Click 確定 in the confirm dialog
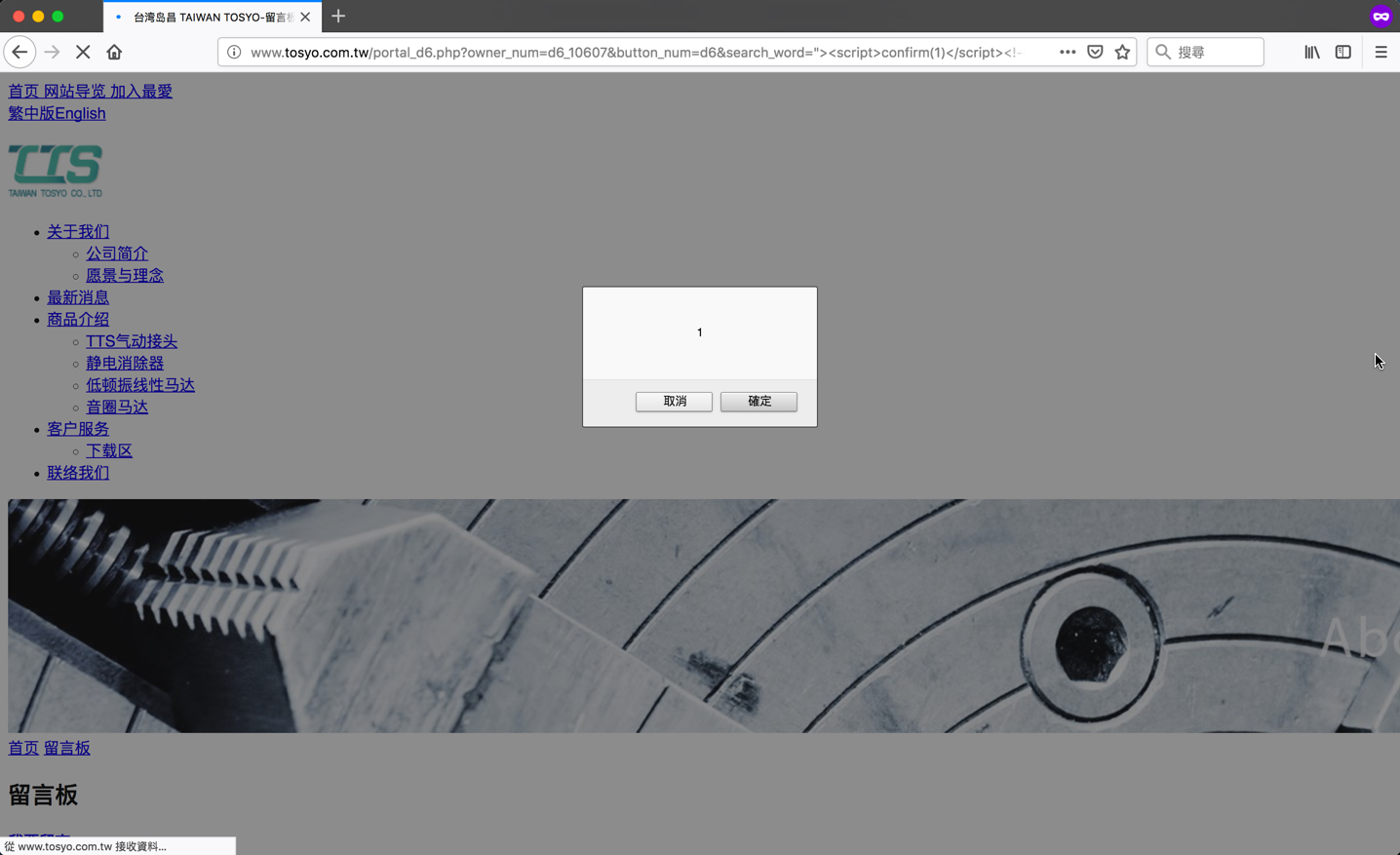The image size is (1400, 855). click(x=758, y=402)
